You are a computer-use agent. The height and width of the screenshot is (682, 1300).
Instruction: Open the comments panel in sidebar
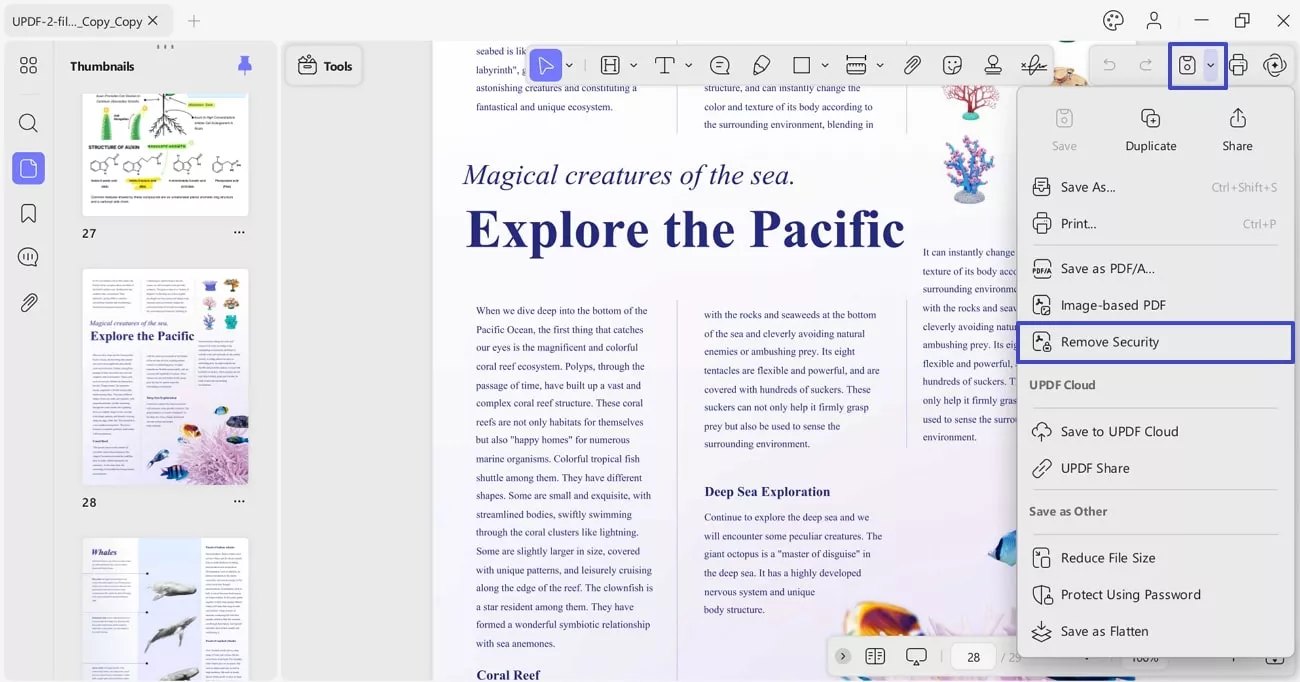[x=28, y=258]
